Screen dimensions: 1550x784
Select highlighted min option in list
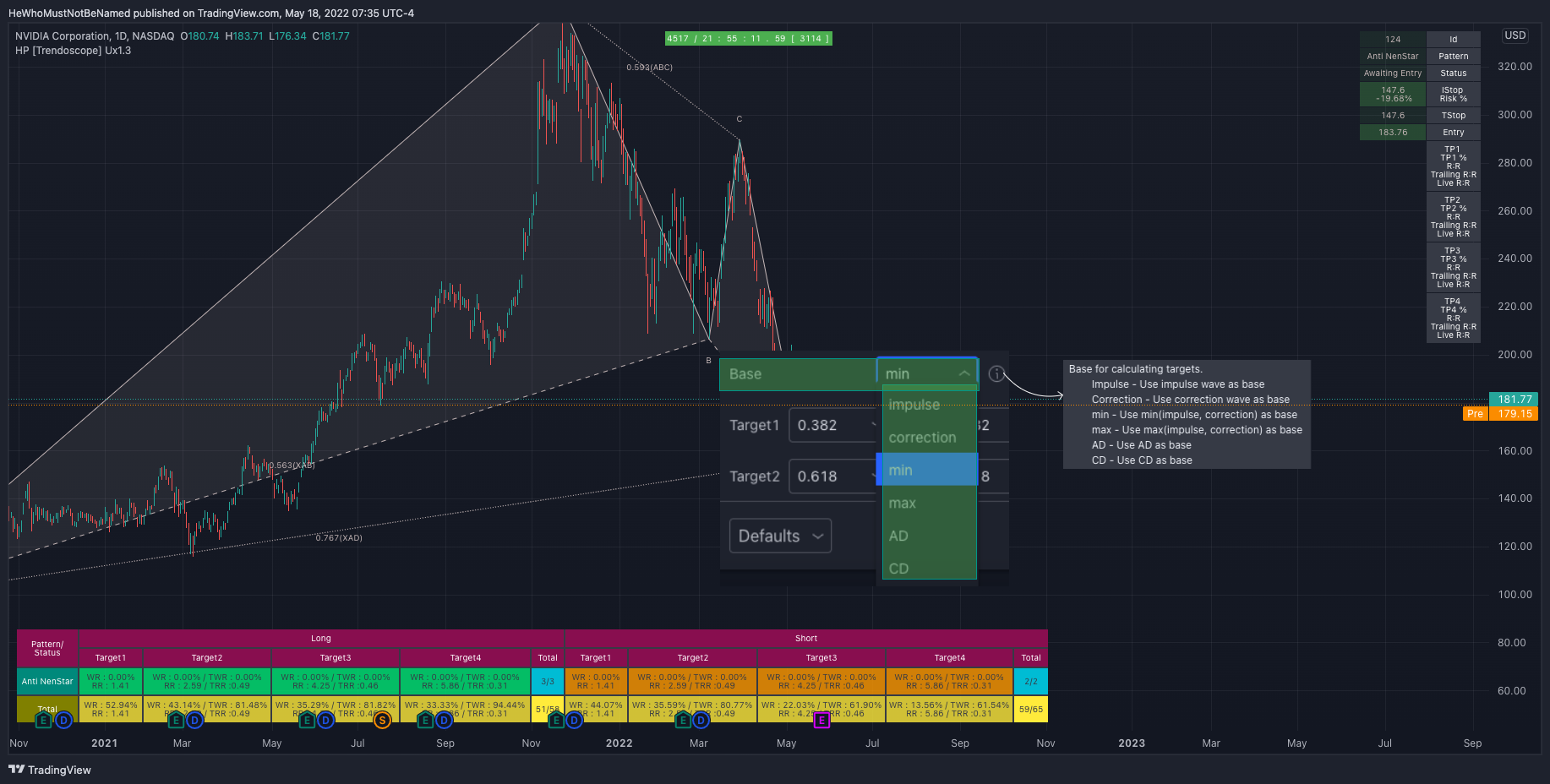[927, 470]
